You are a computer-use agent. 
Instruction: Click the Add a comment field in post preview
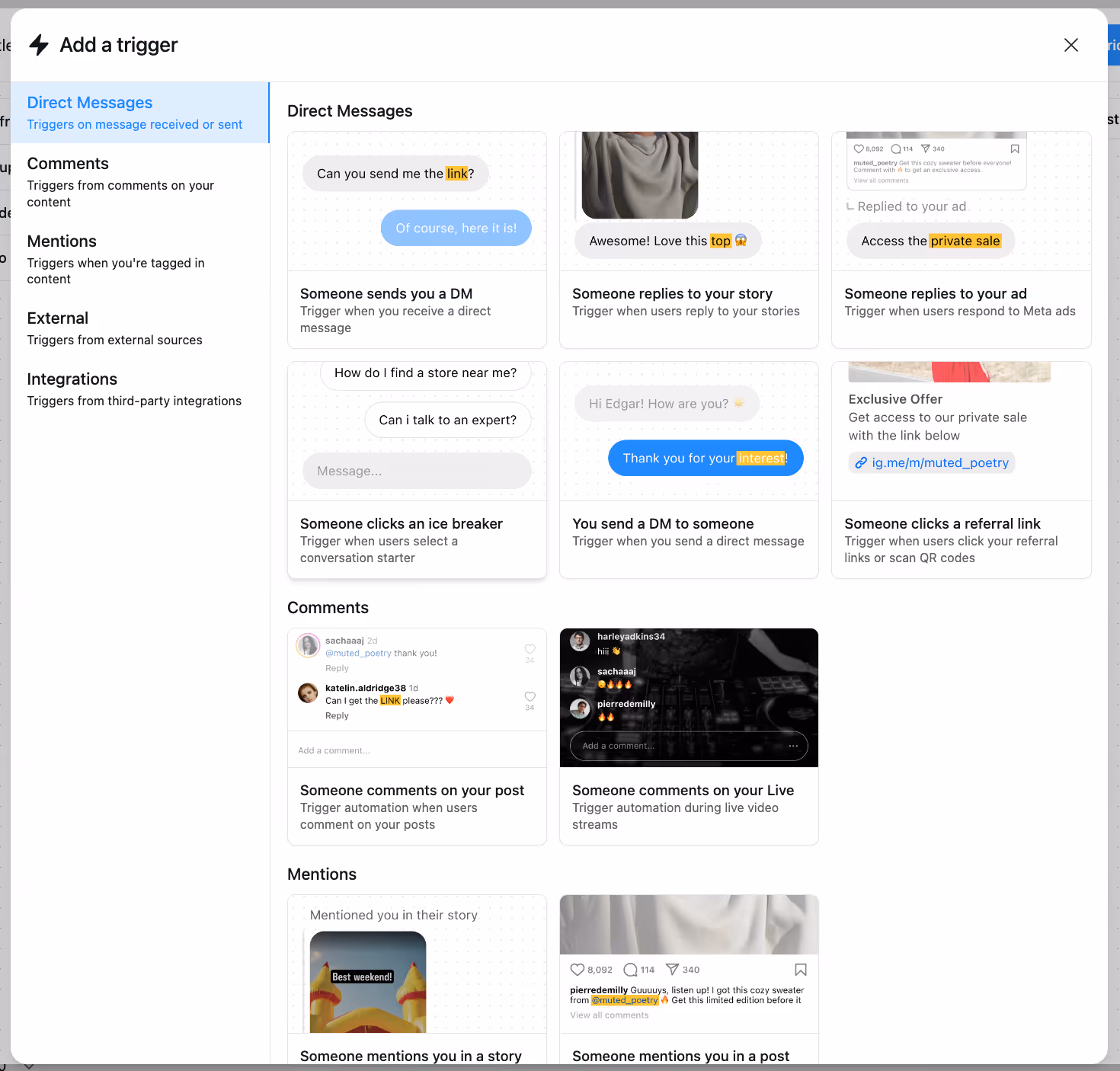click(417, 750)
